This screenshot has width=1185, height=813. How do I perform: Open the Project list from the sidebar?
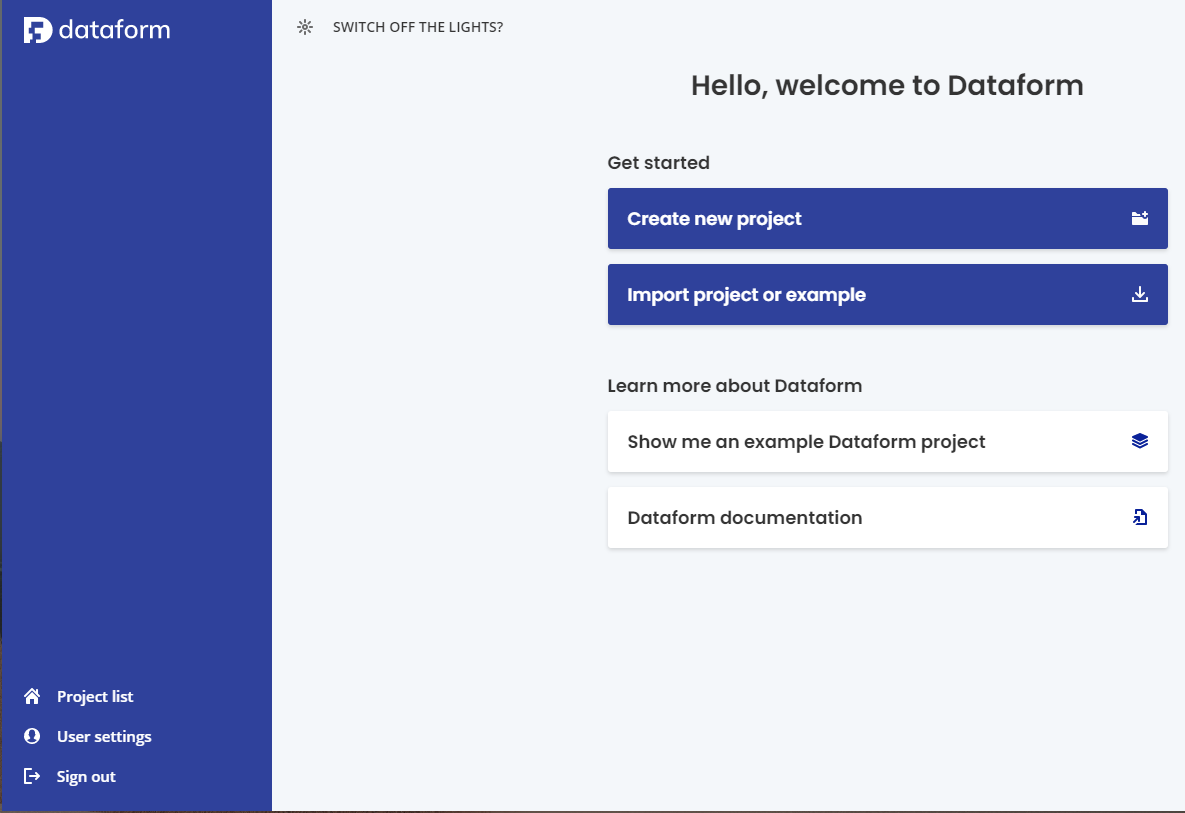(x=95, y=696)
